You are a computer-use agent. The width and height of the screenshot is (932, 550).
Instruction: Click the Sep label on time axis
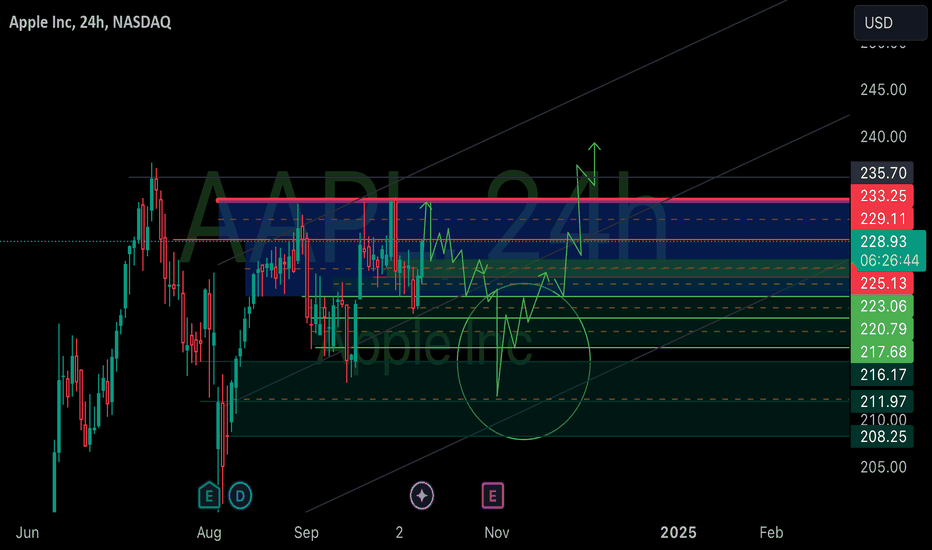click(x=306, y=533)
